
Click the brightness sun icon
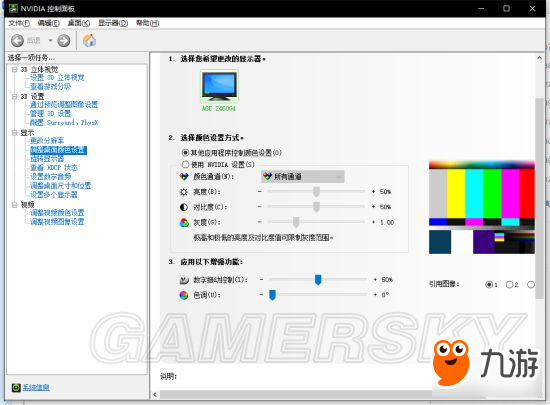click(184, 192)
